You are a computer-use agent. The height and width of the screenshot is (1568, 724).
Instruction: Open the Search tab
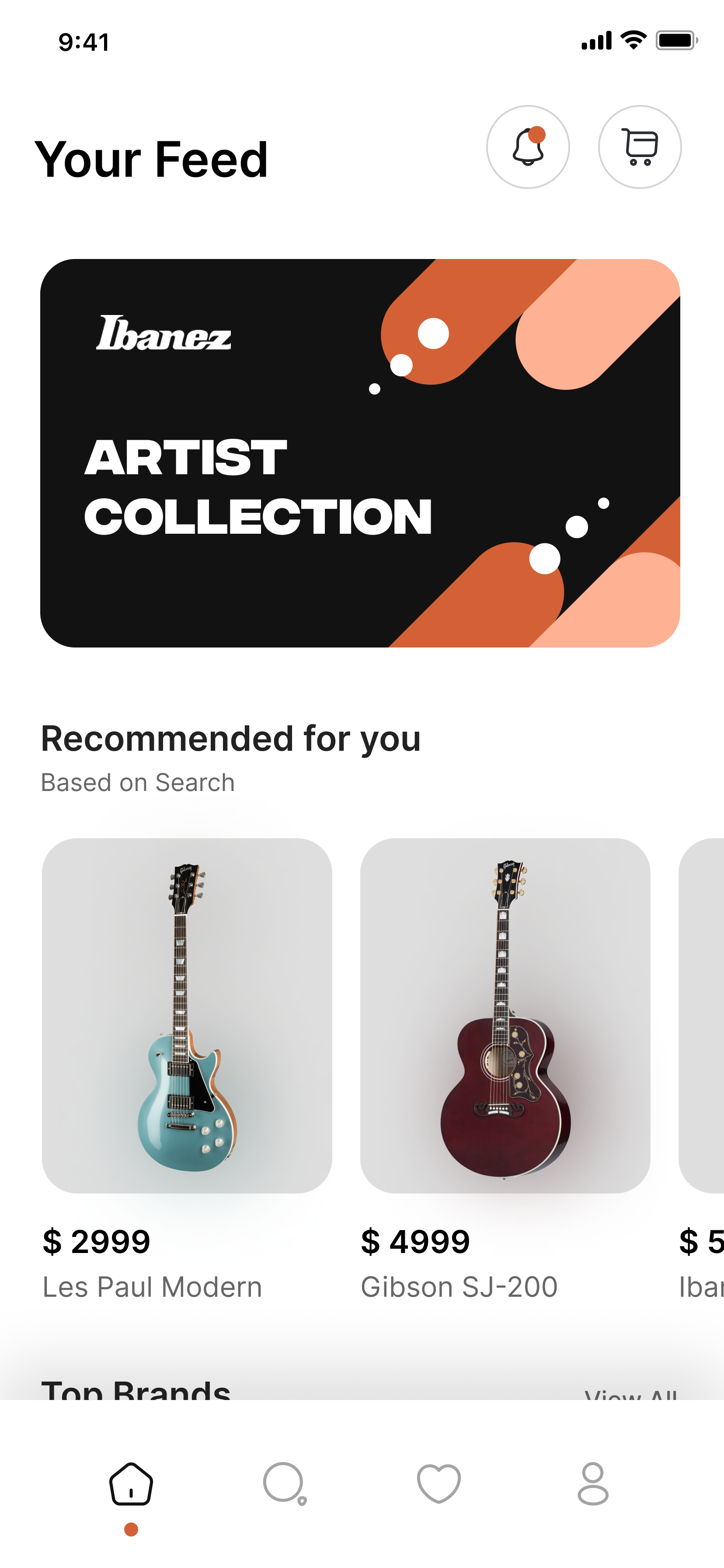click(284, 1484)
